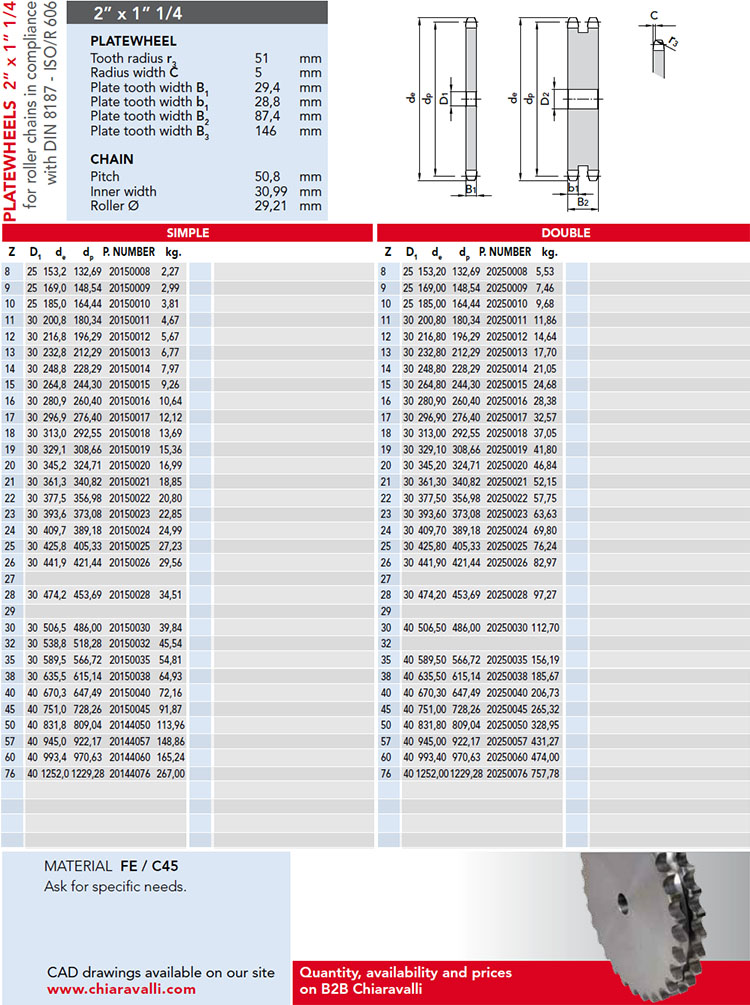Viewport: 750px width, 1005px height.
Task: Select part number 20144050 in SIMPLE table
Action: coord(129,725)
